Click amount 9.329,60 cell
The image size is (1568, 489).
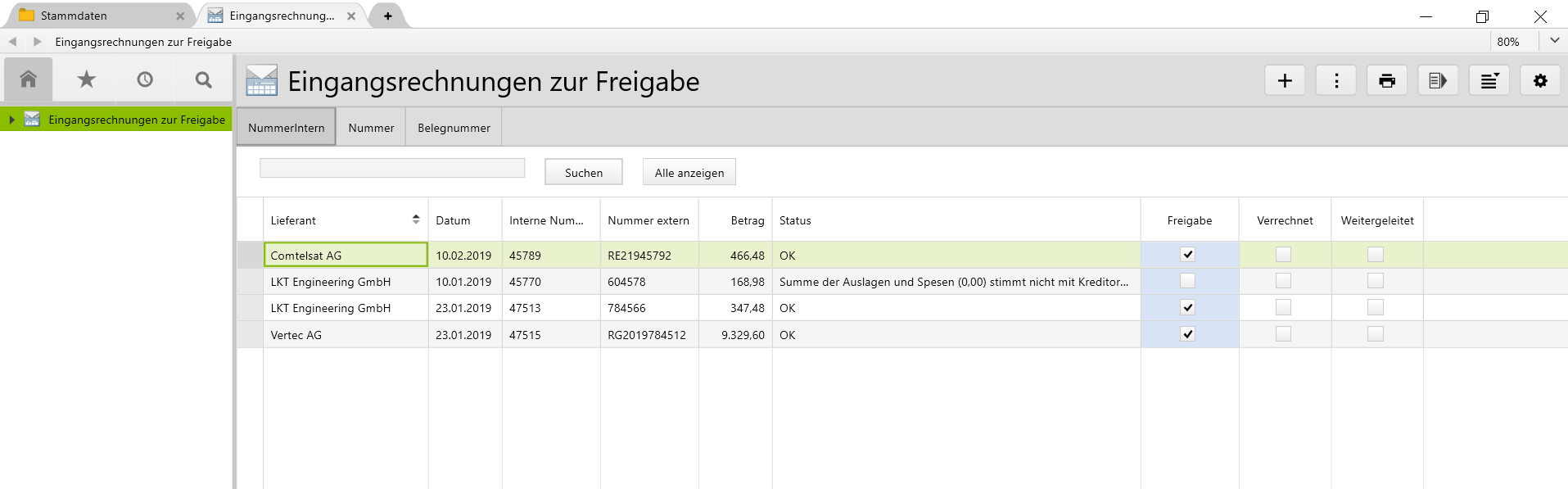point(735,334)
